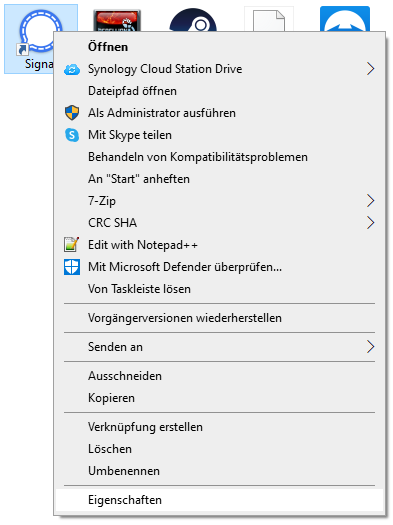The width and height of the screenshot is (393, 525).
Task: Click the administrator shield icon
Action: tap(72, 113)
